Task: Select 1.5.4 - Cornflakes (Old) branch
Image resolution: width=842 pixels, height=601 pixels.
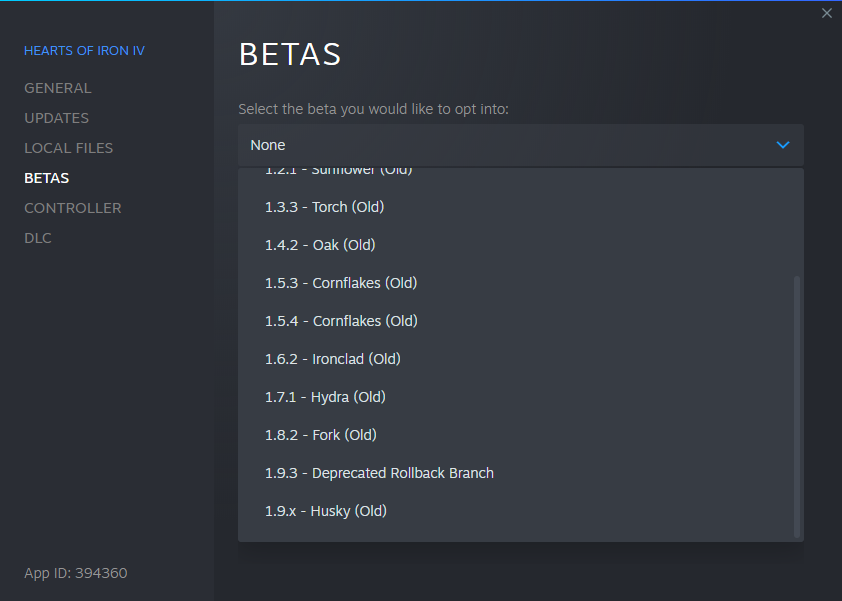Action: 341,321
